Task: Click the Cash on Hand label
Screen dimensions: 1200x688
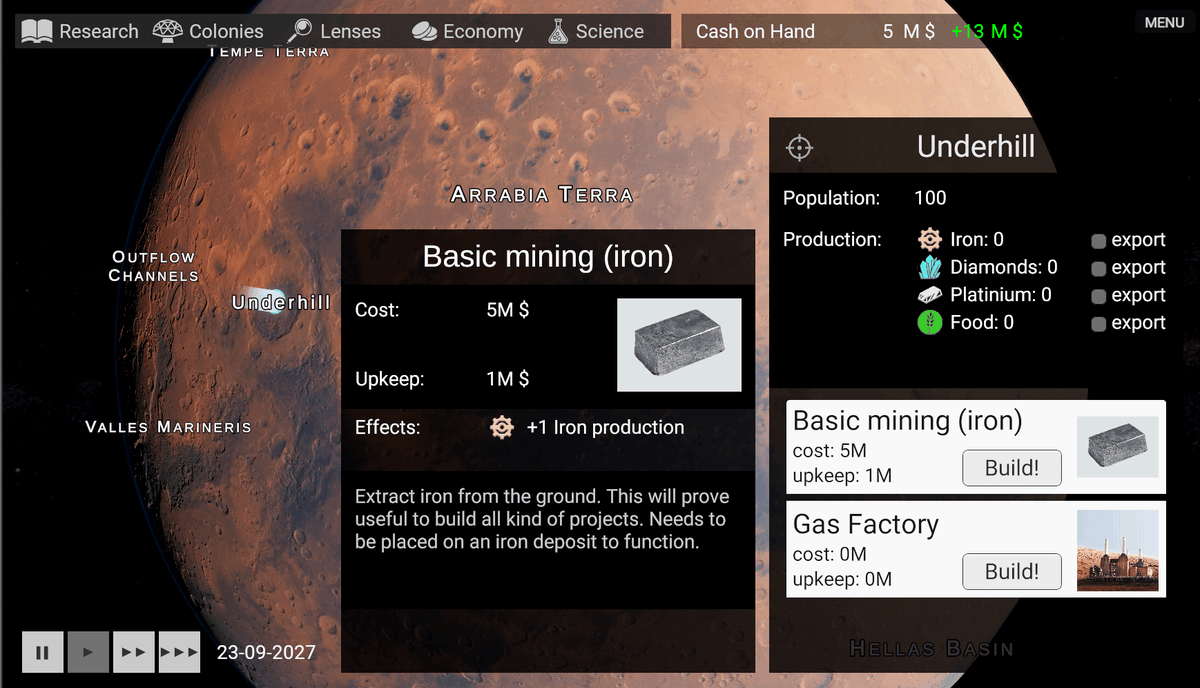Action: coord(755,31)
